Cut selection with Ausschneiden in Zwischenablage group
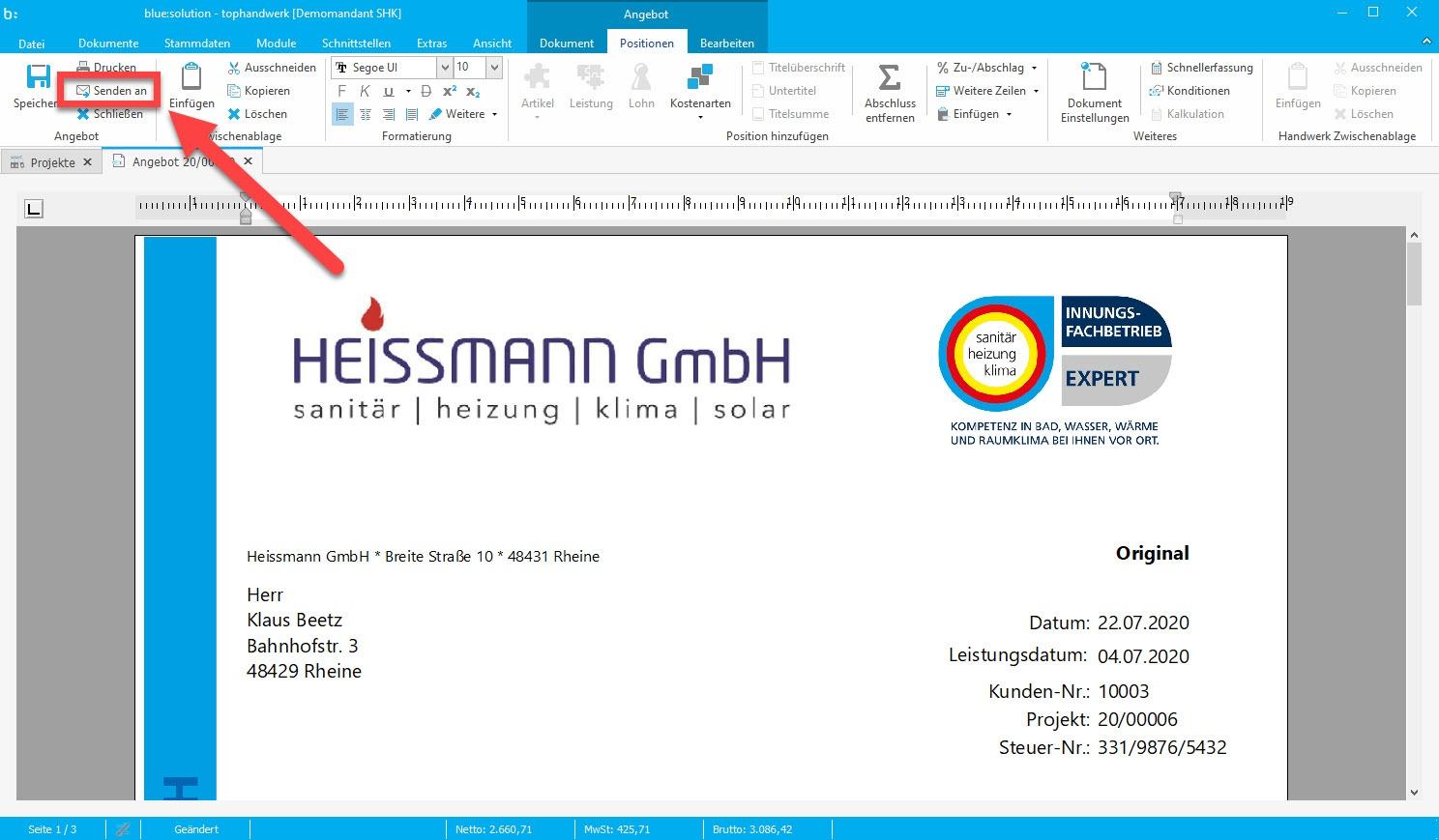The image size is (1439, 840). click(272, 68)
